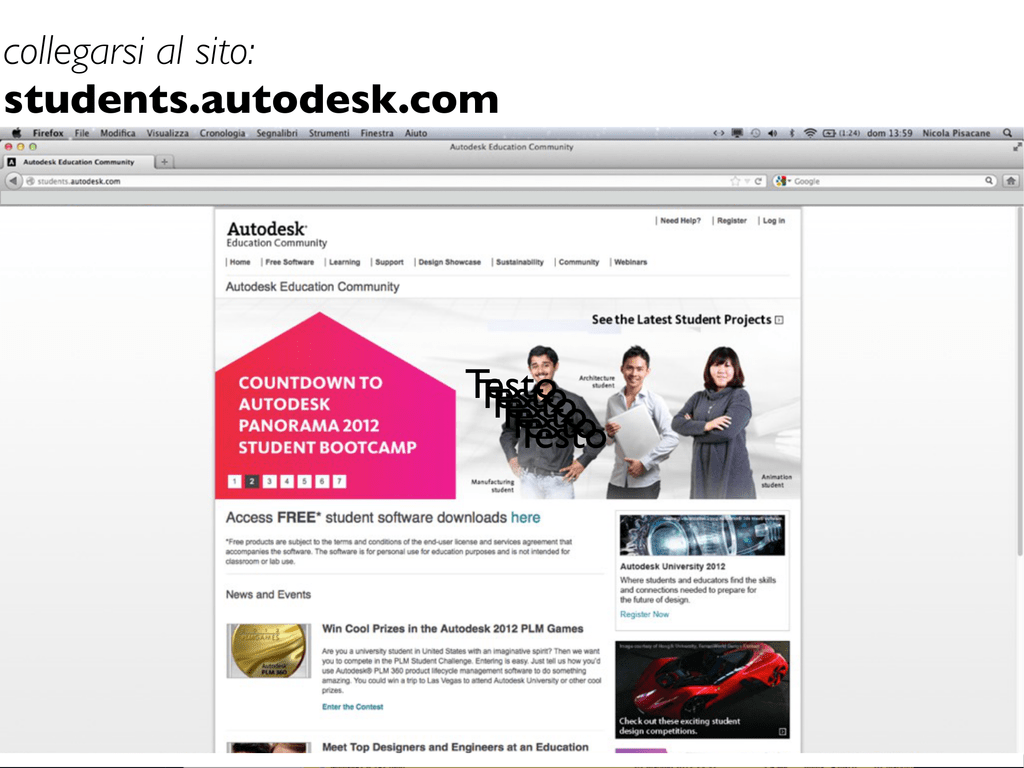Click the Time Machine clock icon
This screenshot has width=1024, height=768.
coord(755,133)
